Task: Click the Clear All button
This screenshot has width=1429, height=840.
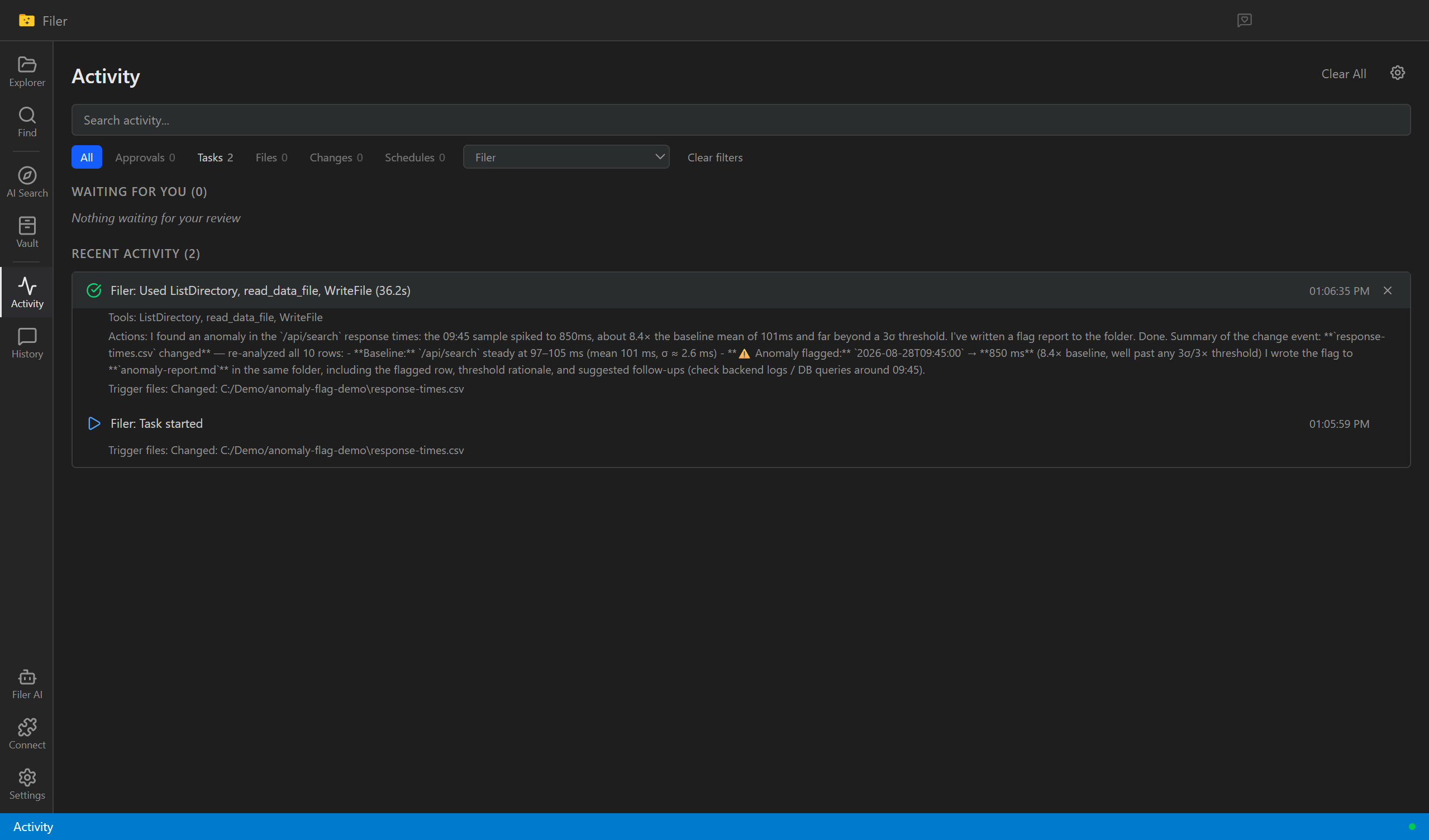Action: pos(1344,74)
